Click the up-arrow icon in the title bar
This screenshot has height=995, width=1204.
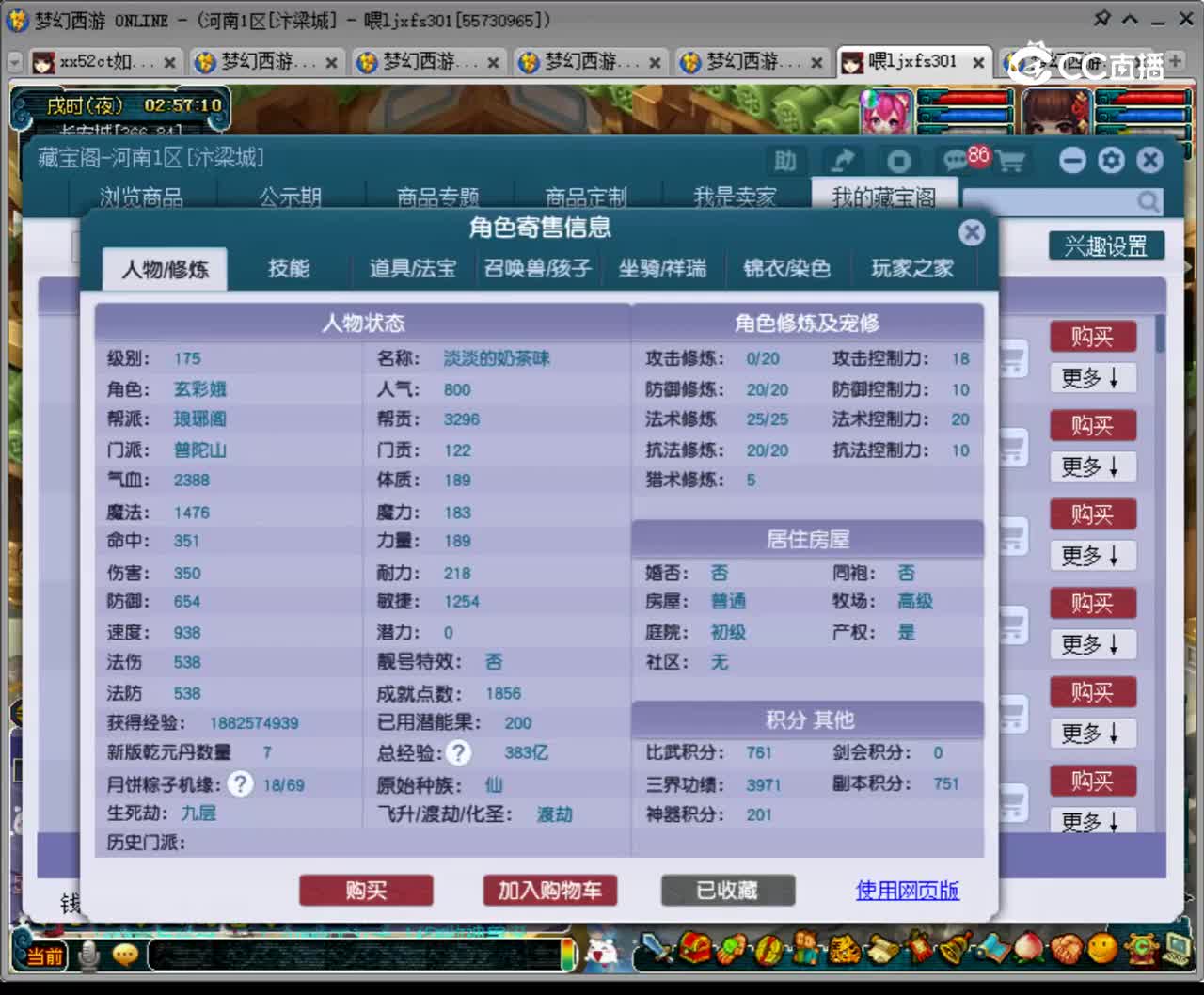[1131, 19]
